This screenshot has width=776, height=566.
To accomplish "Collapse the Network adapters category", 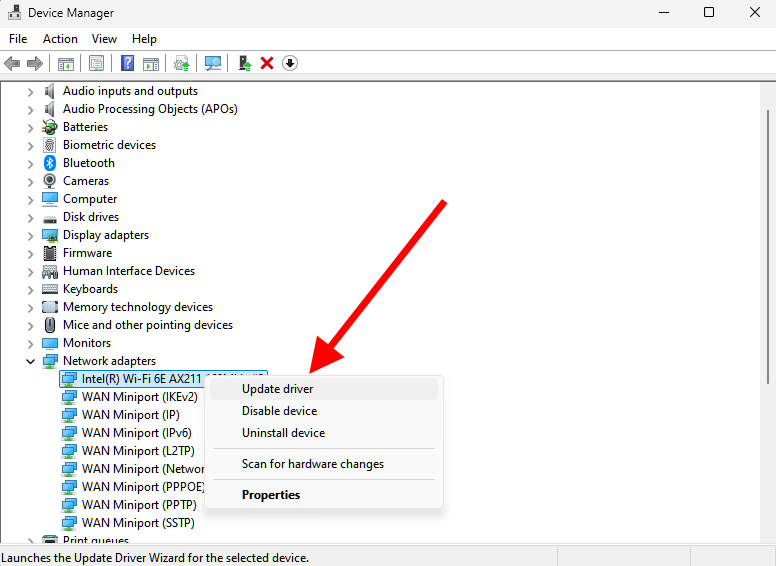I will click(30, 361).
